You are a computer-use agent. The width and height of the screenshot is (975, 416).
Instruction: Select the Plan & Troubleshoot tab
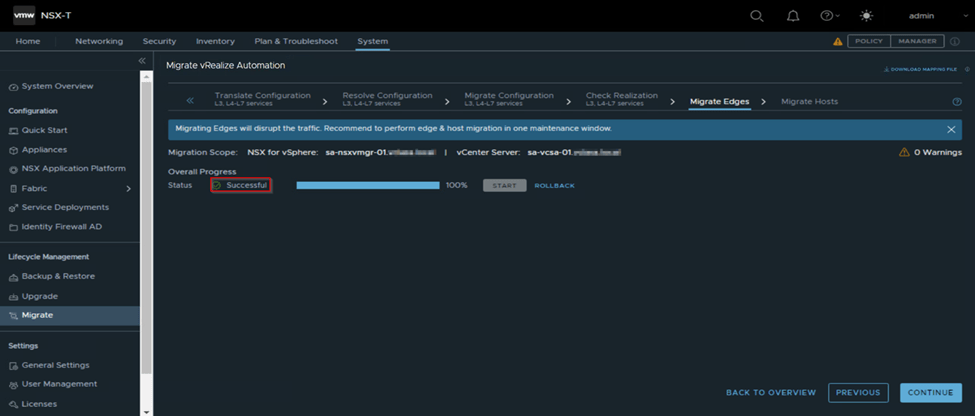(296, 41)
